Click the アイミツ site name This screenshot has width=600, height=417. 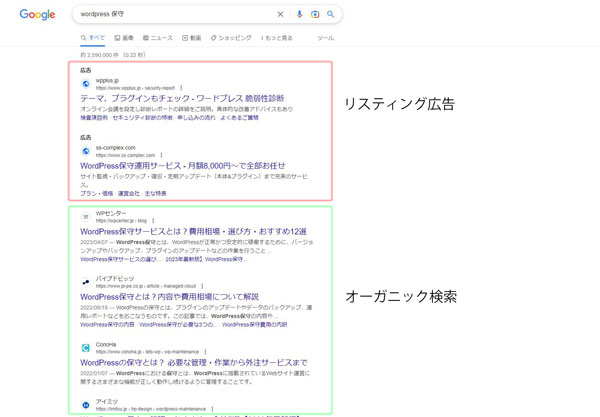pos(107,401)
